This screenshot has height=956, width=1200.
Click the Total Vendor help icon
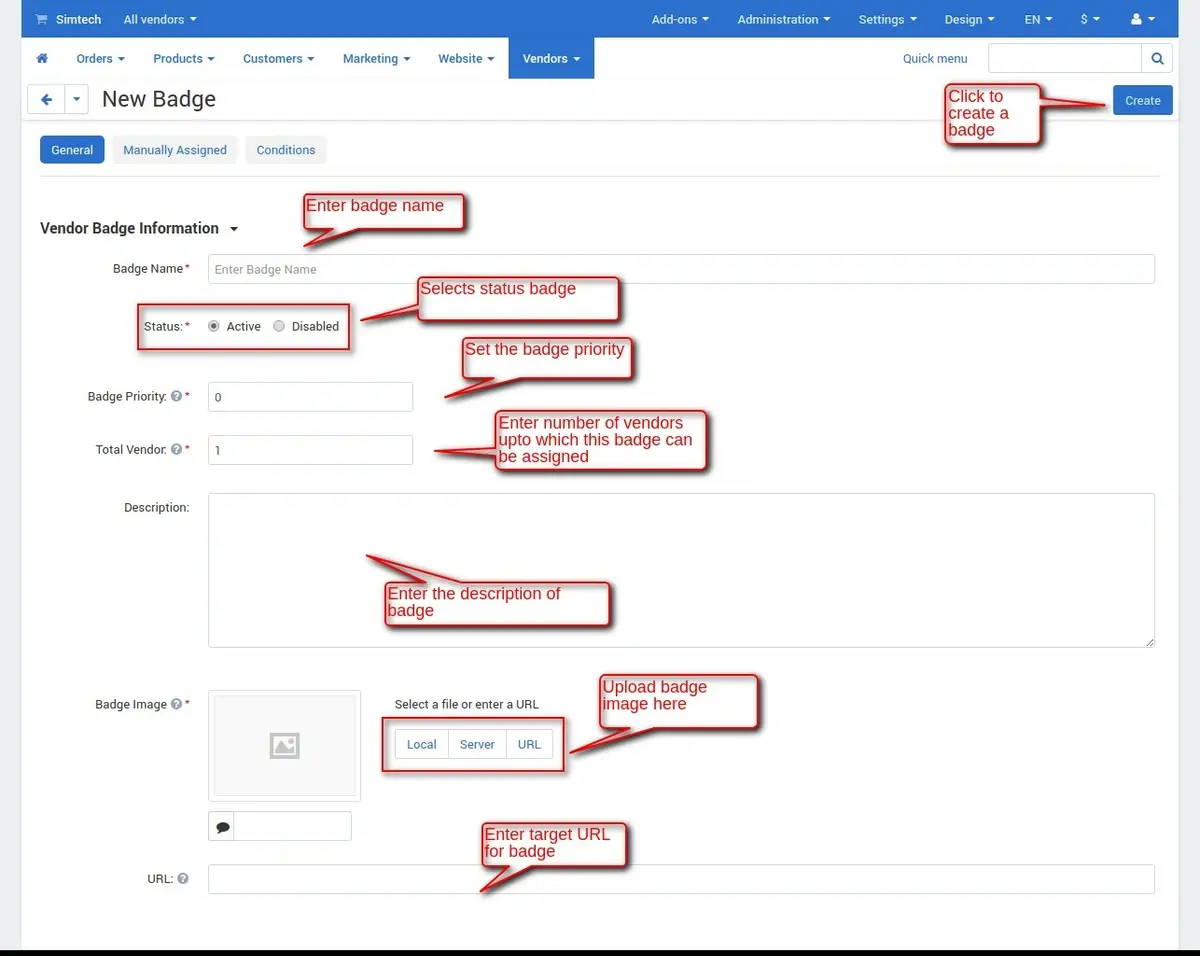176,450
